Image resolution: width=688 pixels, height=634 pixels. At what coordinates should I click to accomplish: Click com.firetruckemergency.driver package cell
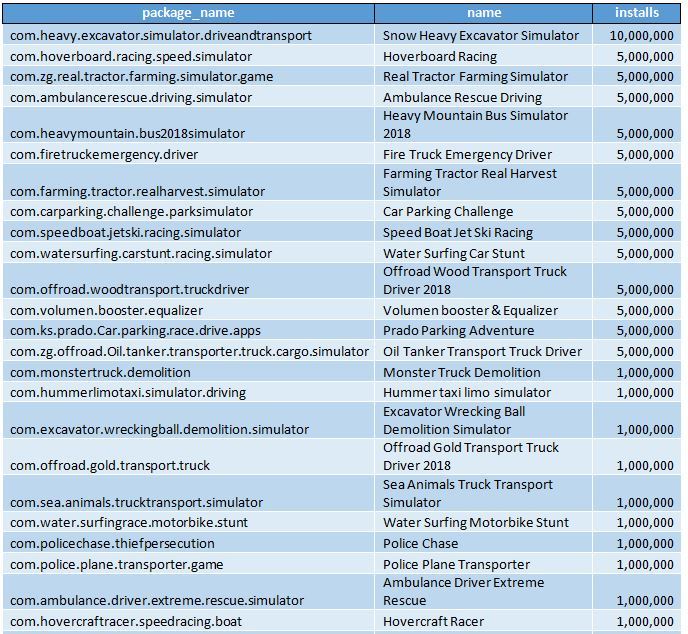(188, 154)
